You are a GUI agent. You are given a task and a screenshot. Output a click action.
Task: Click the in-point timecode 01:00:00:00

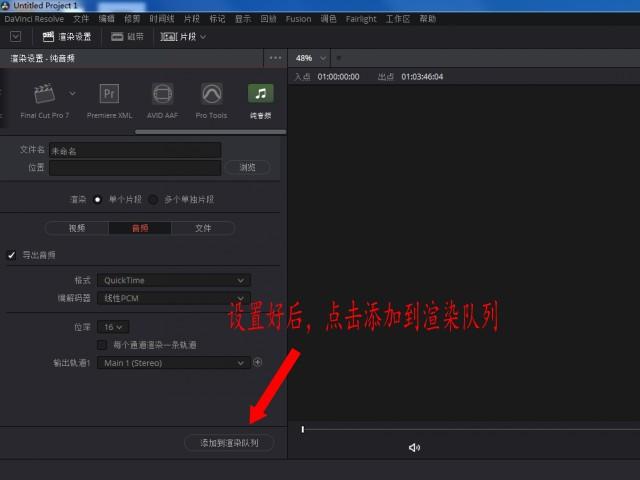point(338,77)
